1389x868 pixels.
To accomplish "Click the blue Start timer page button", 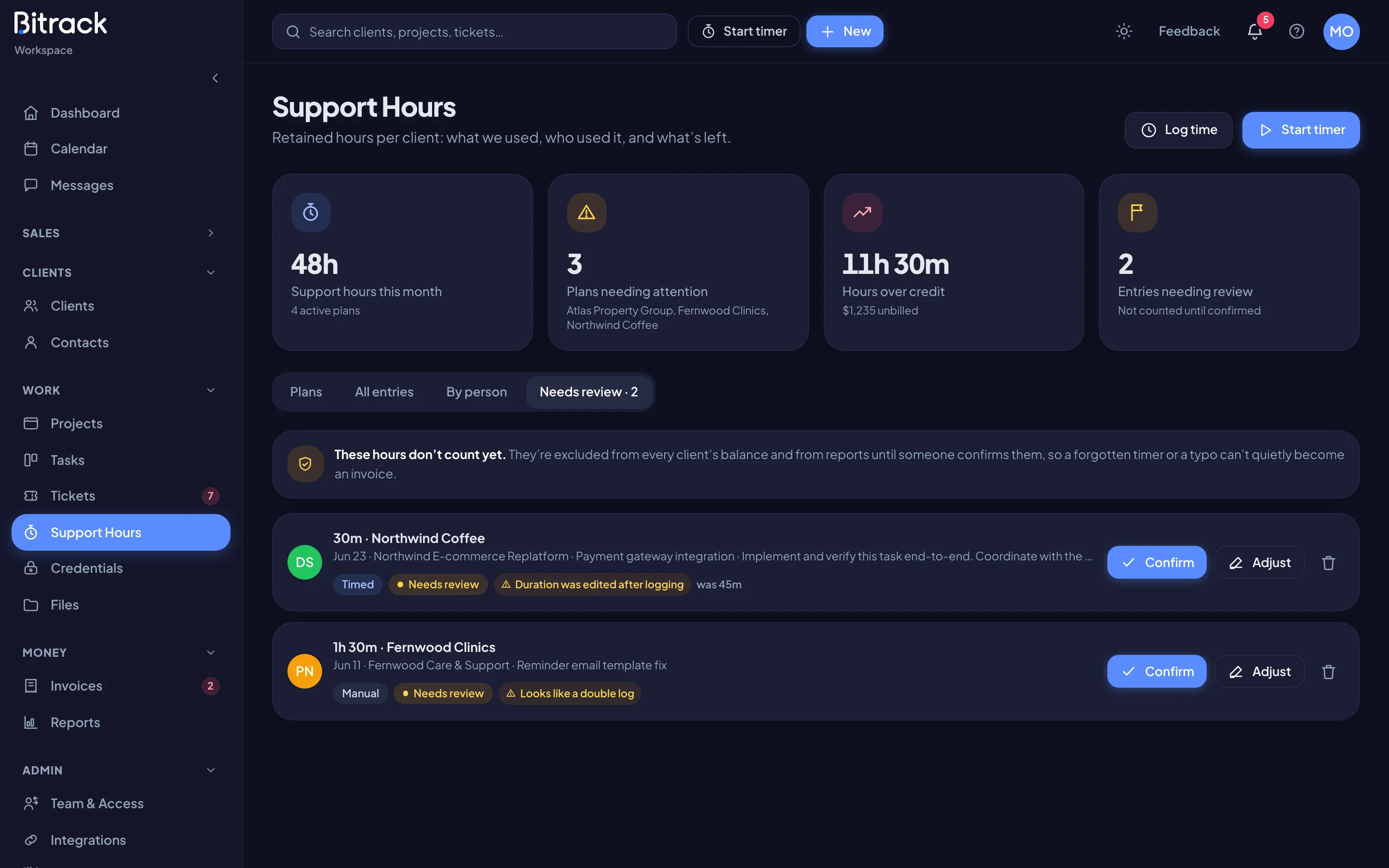I will (x=1301, y=130).
